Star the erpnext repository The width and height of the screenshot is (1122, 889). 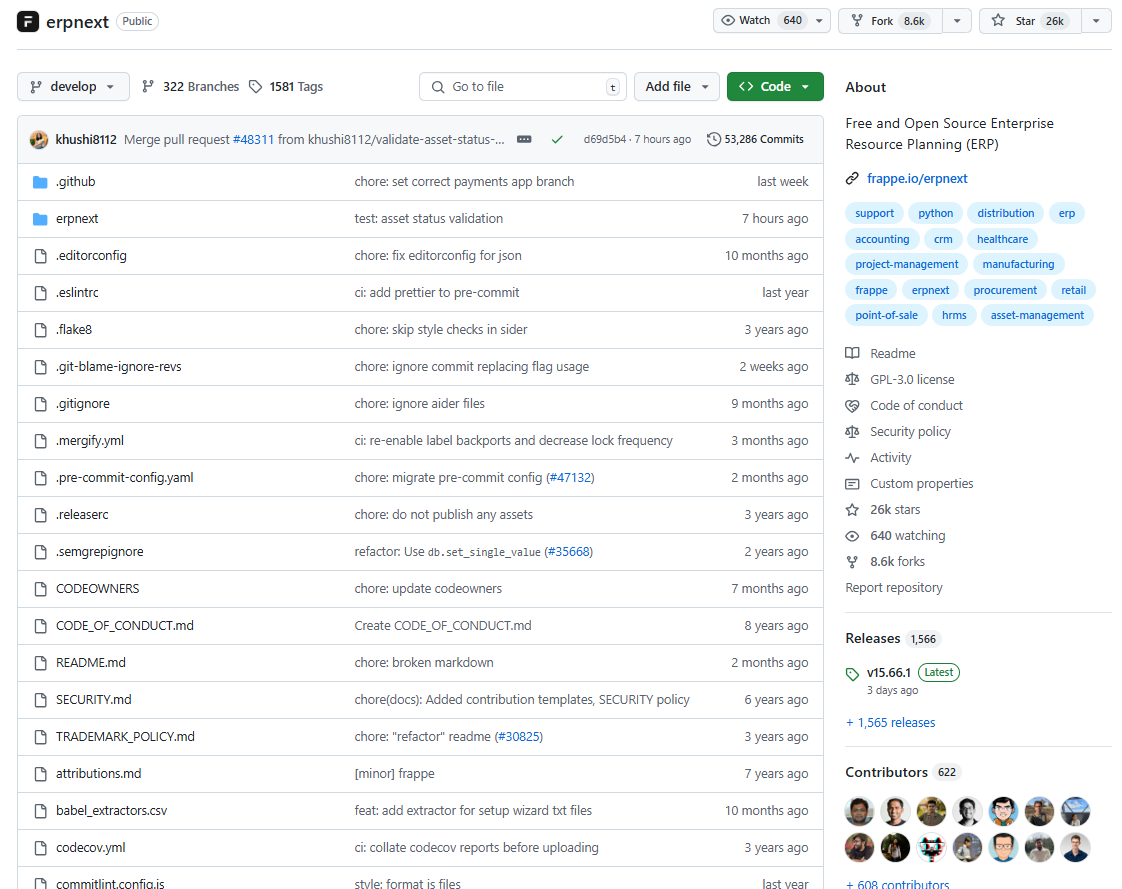click(x=1030, y=21)
